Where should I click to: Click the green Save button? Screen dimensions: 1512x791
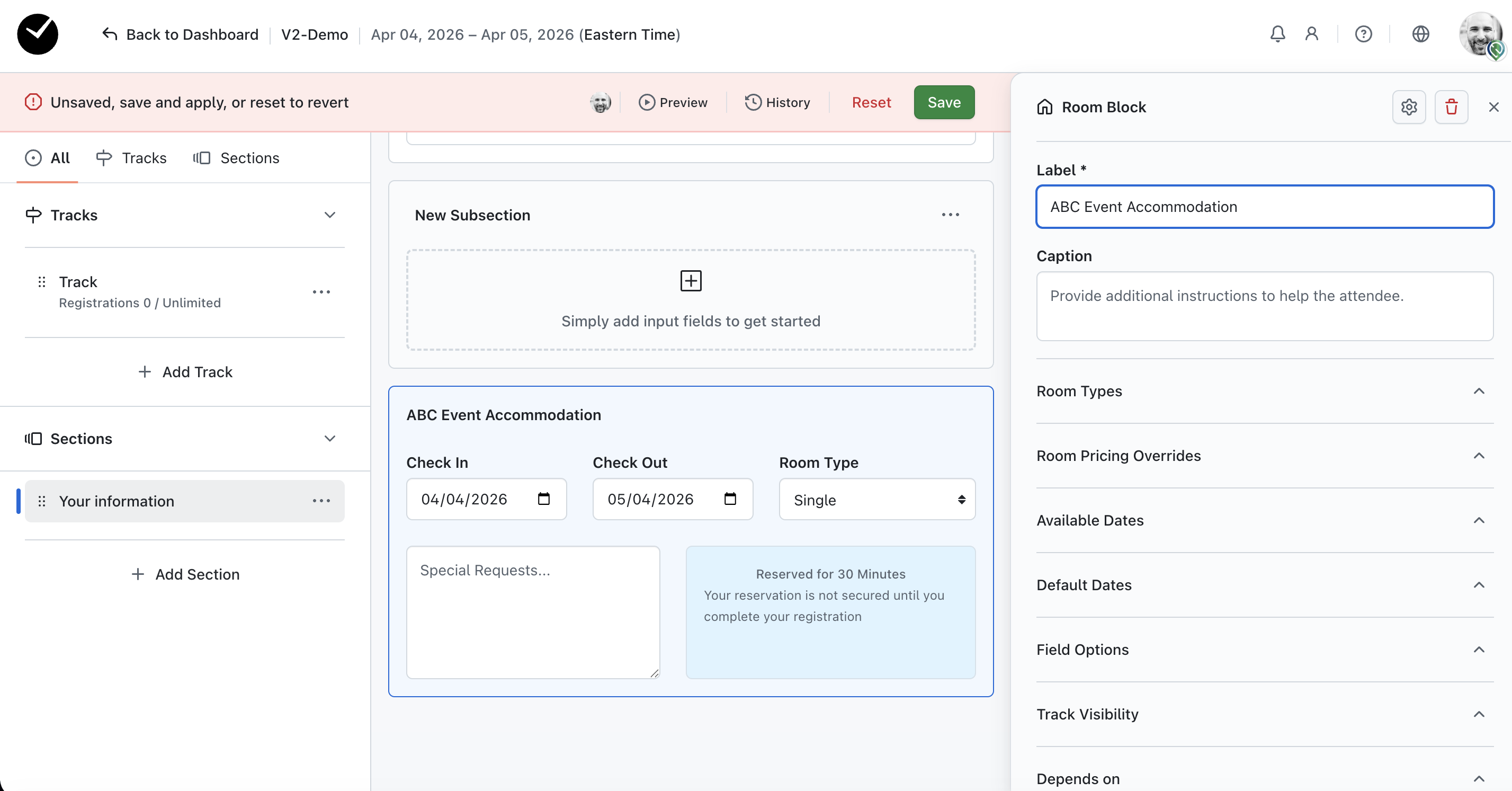[943, 102]
